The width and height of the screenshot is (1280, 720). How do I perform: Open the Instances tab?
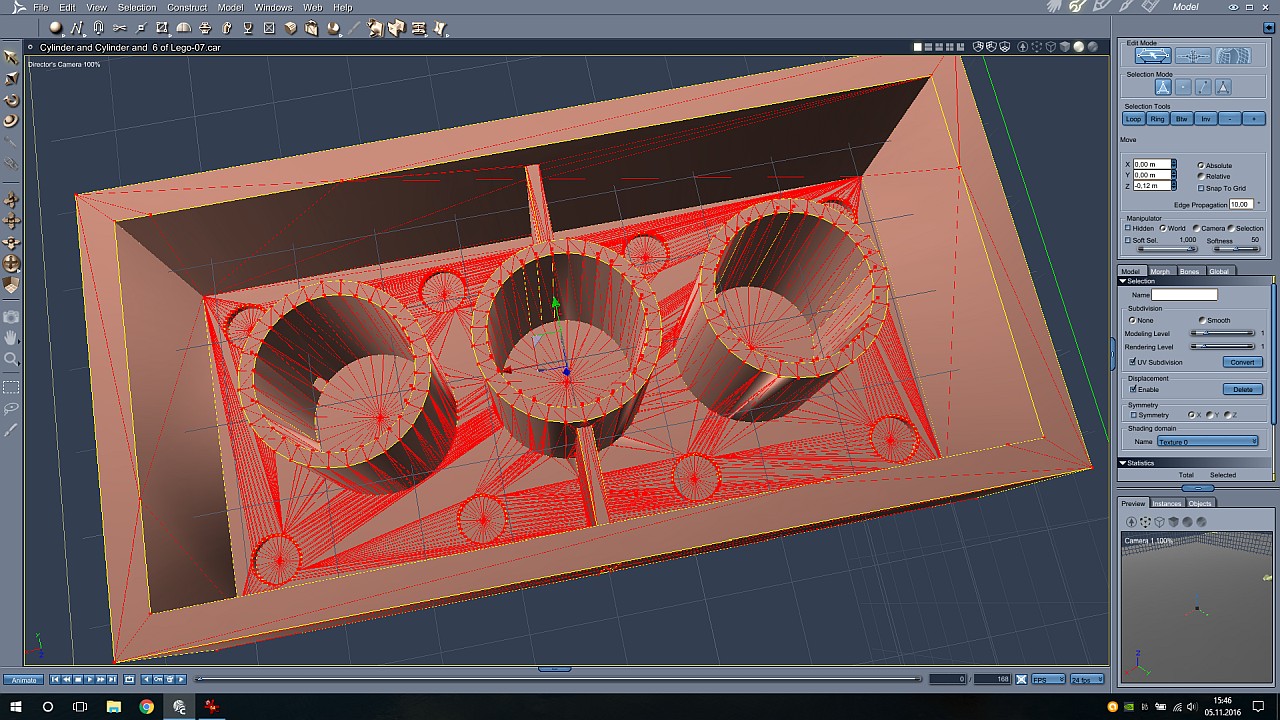(x=1166, y=503)
